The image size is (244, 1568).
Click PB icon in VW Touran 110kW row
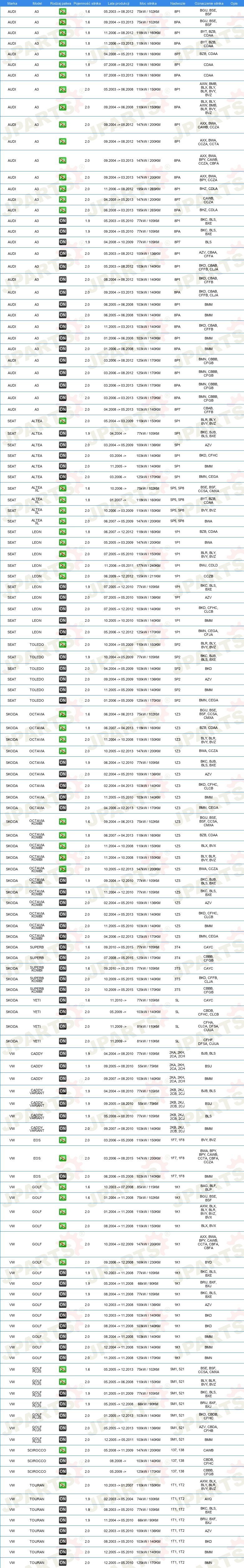click(x=62, y=1485)
